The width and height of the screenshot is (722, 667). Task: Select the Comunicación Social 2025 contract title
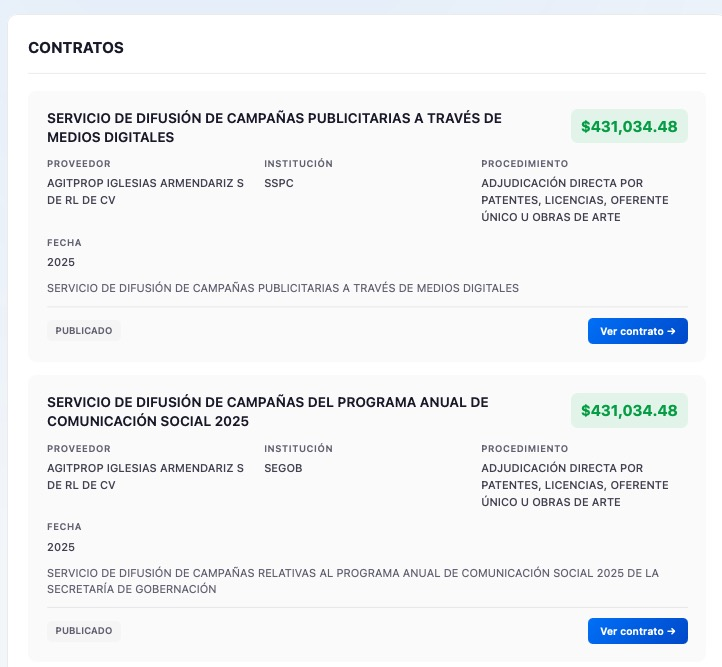point(267,411)
